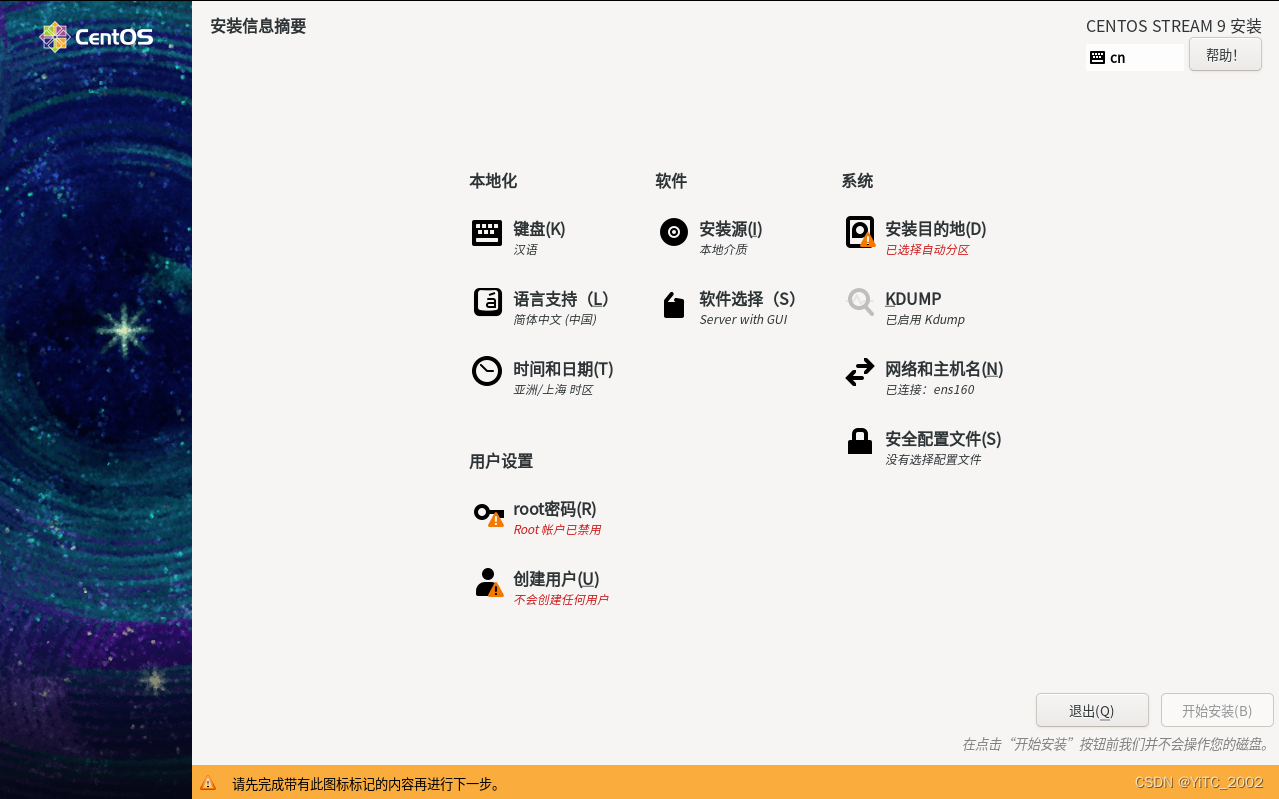Click the '本地介质' text under install source
This screenshot has width=1279, height=799.
coord(723,250)
